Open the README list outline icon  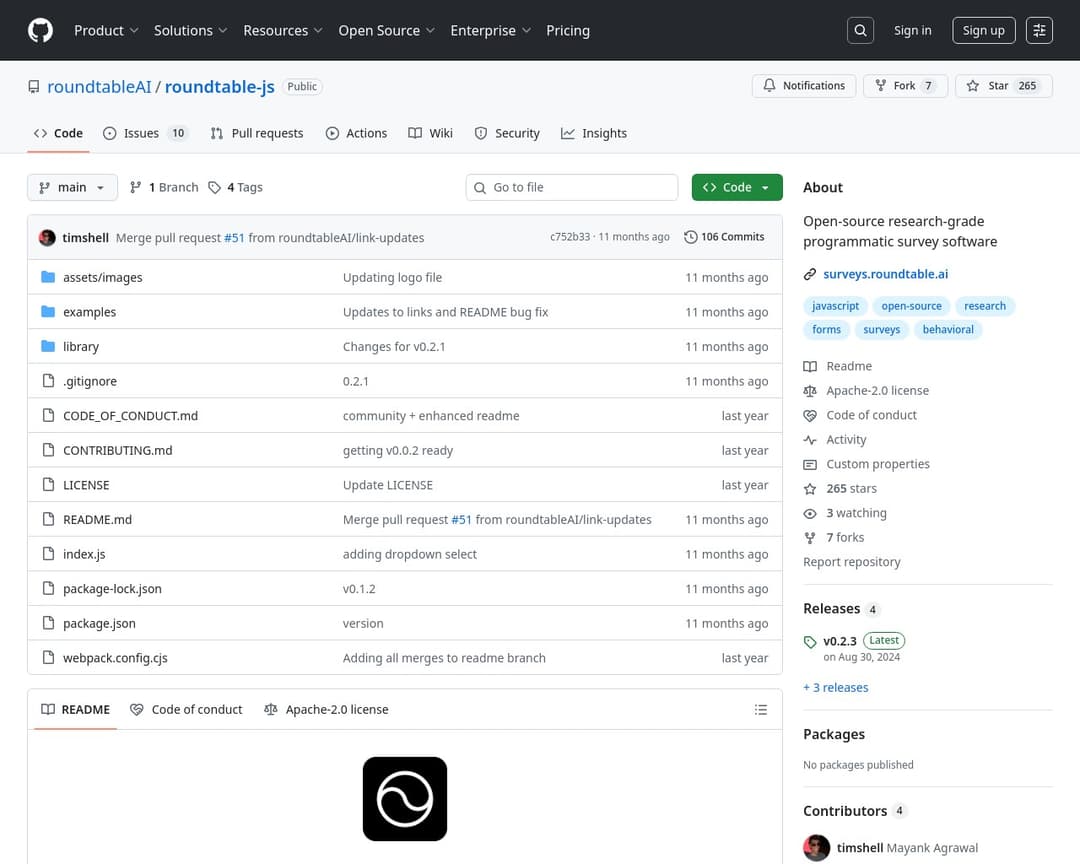pos(761,709)
